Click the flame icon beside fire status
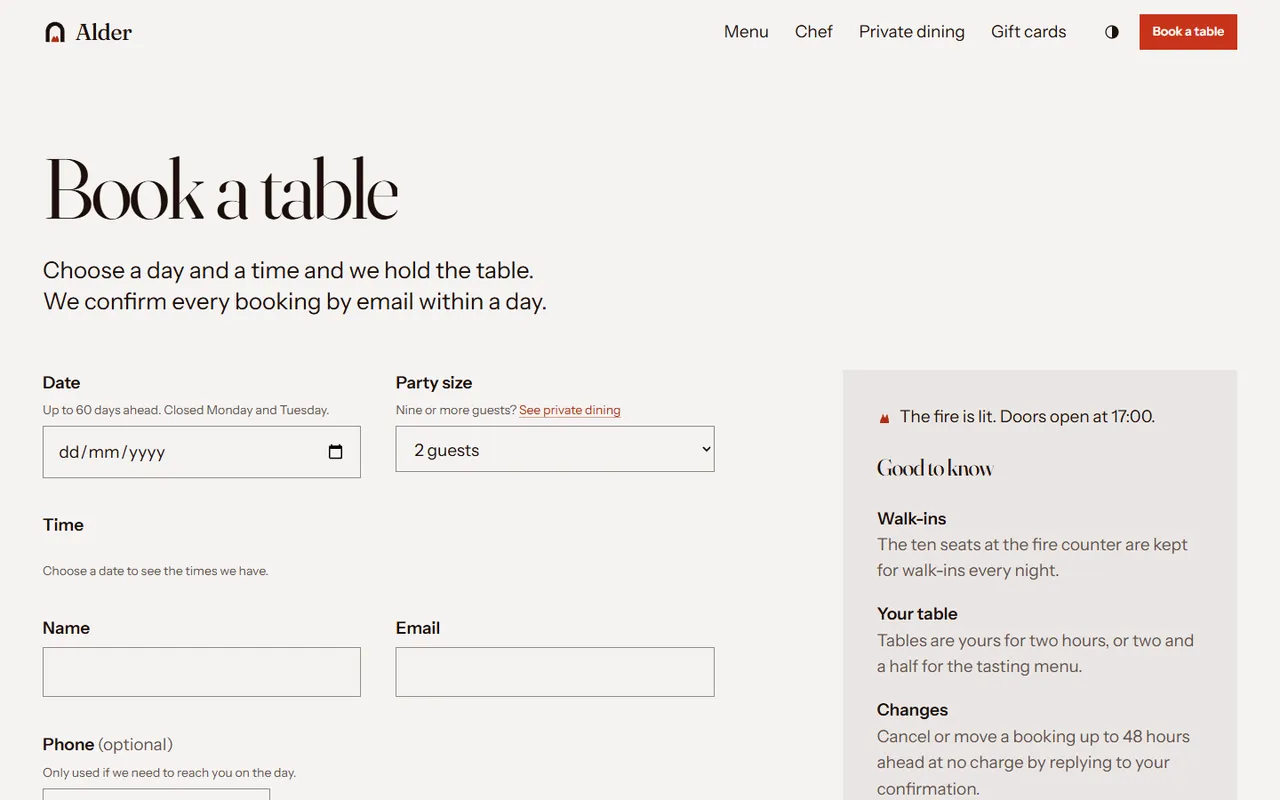 click(884, 418)
